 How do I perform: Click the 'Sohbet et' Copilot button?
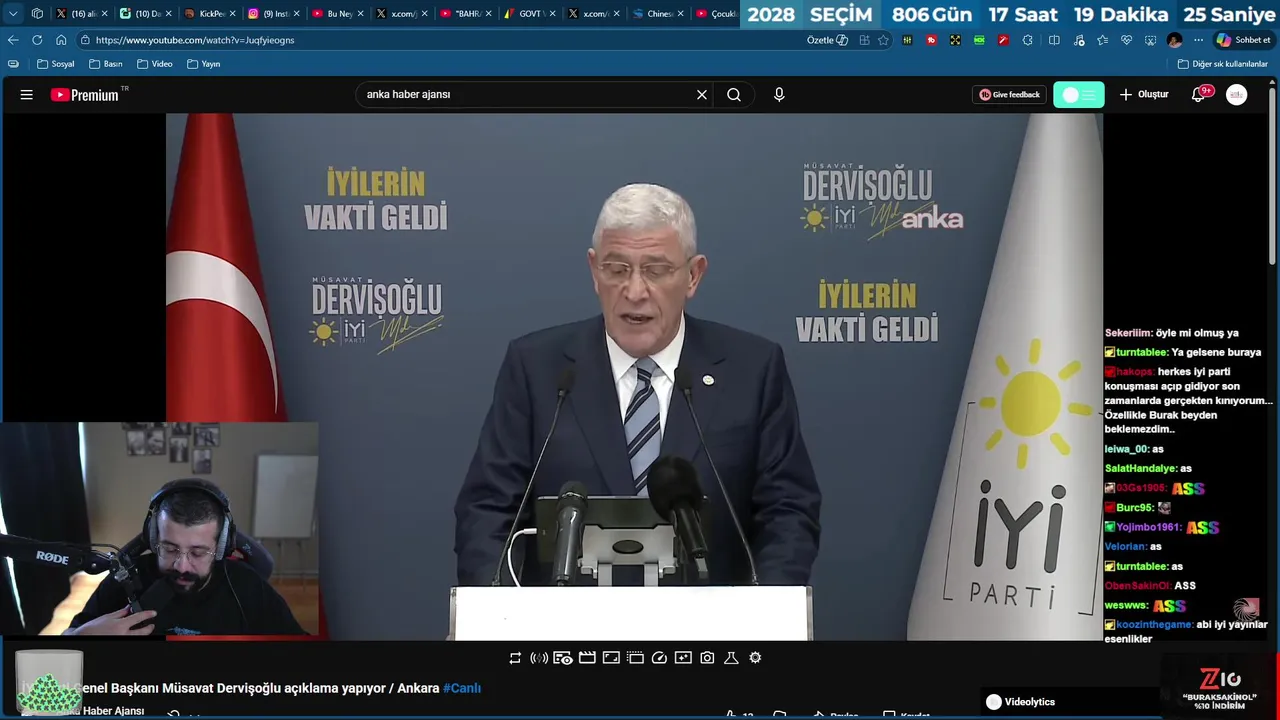tap(1243, 40)
